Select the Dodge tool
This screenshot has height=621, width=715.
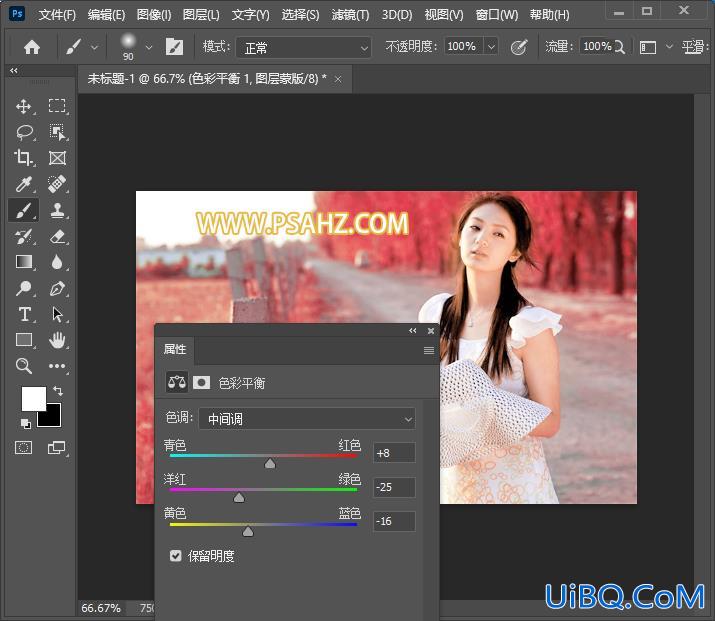(23, 288)
